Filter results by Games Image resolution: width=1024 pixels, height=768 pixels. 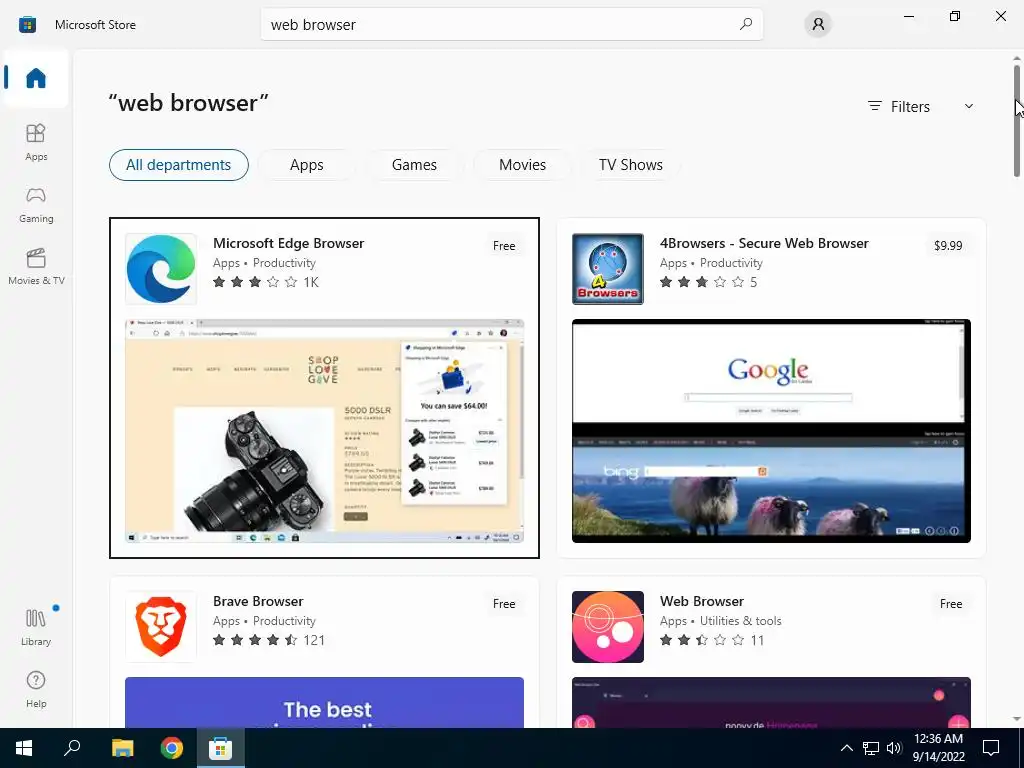[x=414, y=165]
